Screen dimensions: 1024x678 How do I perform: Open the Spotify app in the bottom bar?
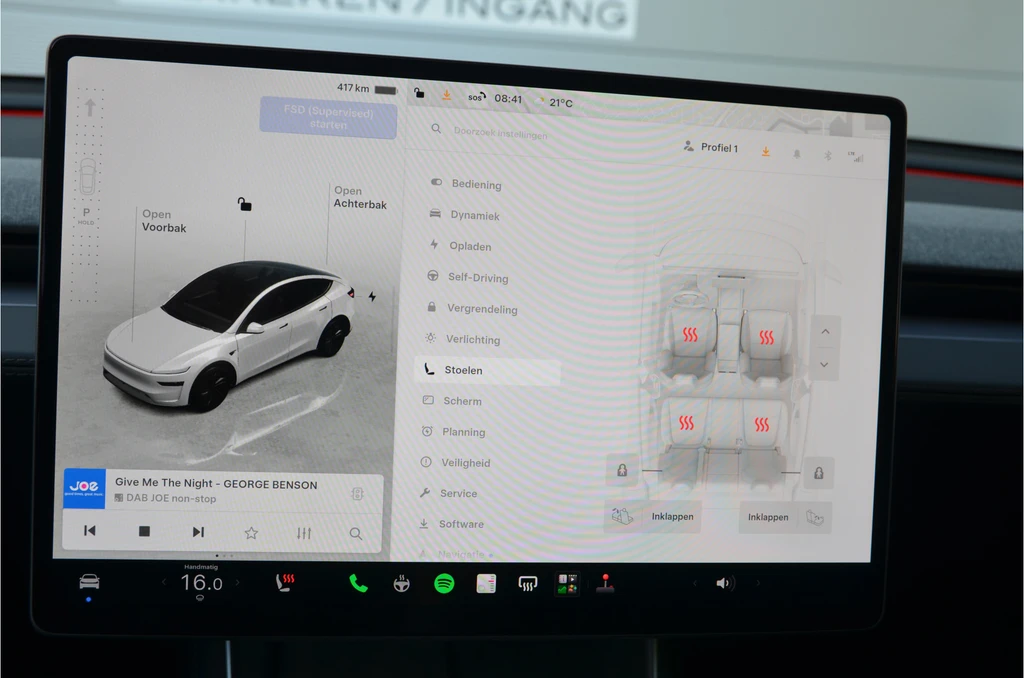(x=444, y=583)
